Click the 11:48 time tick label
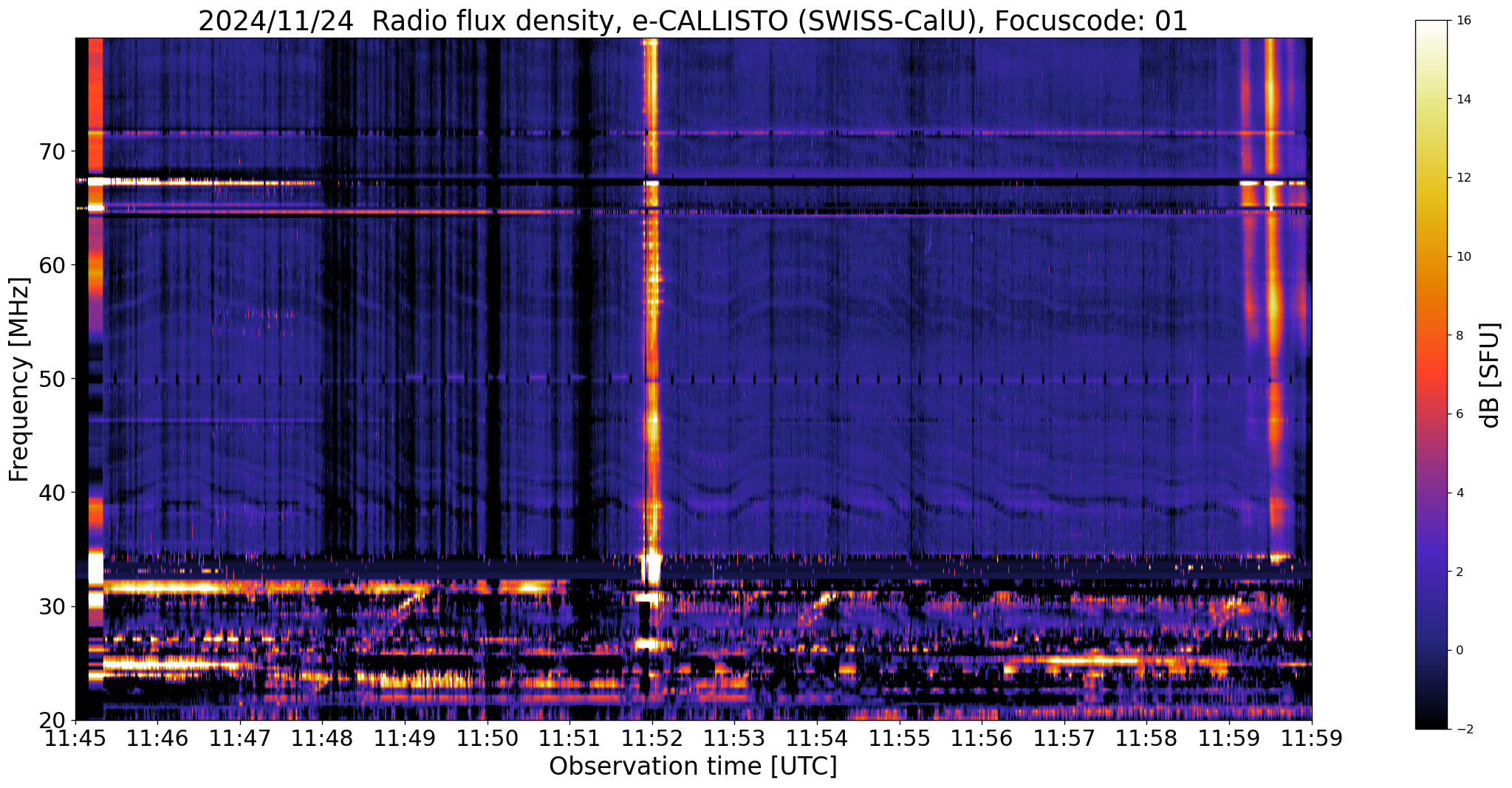This screenshot has width=1512, height=788. coord(322,739)
